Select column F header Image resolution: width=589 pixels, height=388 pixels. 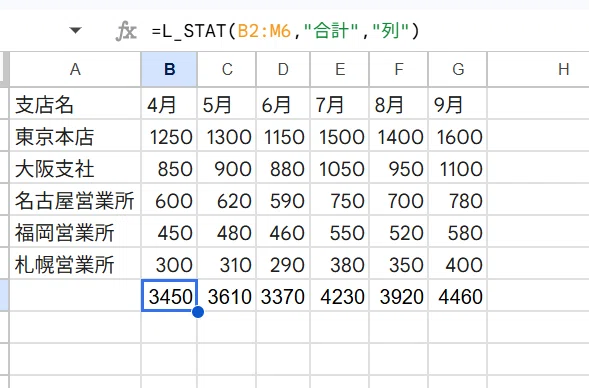click(399, 69)
